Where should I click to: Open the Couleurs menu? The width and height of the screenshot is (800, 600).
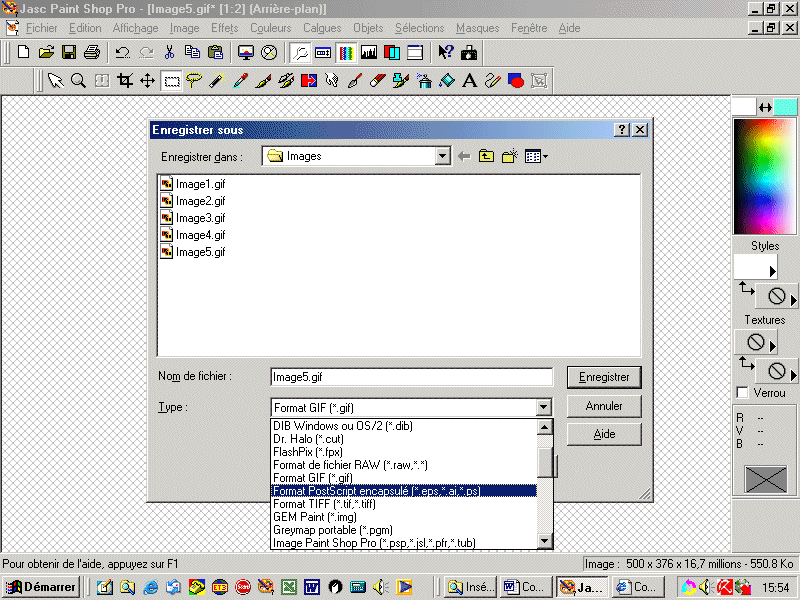point(270,28)
